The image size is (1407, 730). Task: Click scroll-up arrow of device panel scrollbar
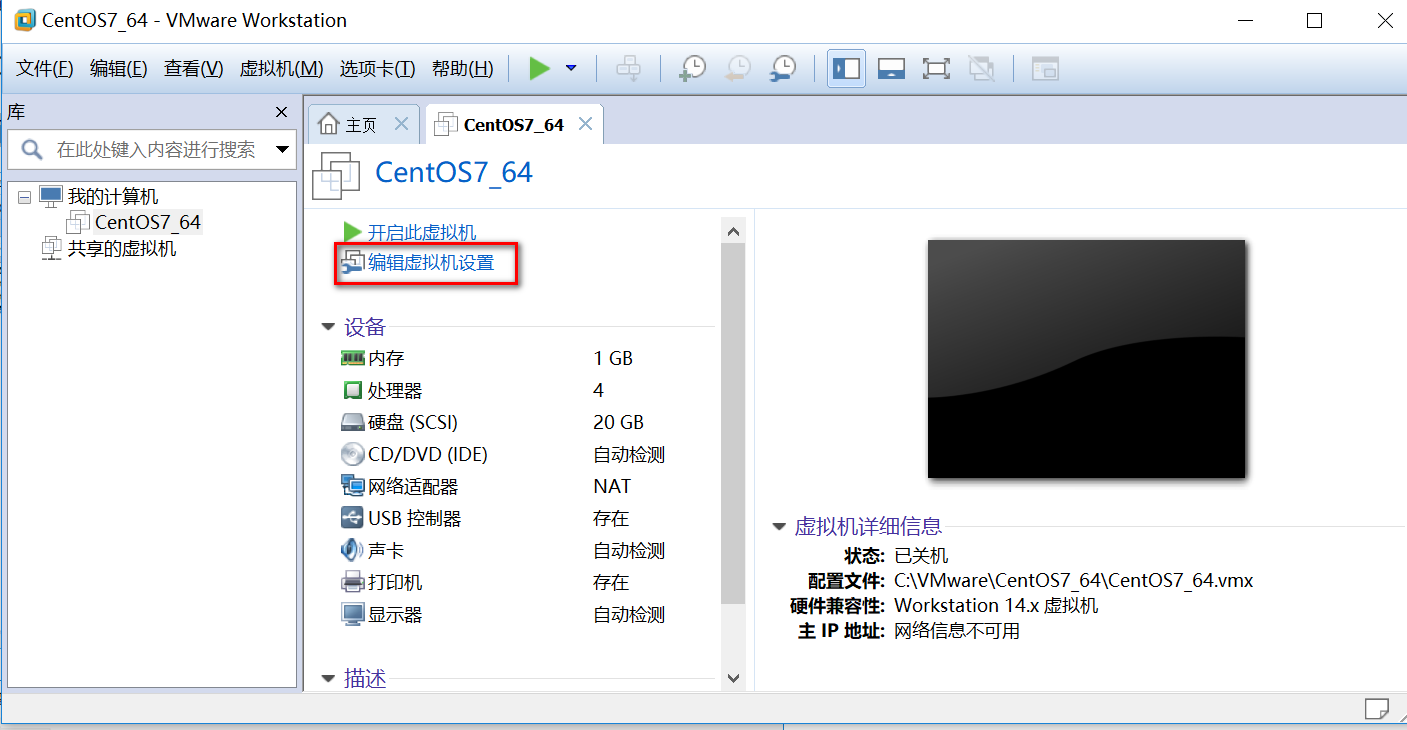733,231
